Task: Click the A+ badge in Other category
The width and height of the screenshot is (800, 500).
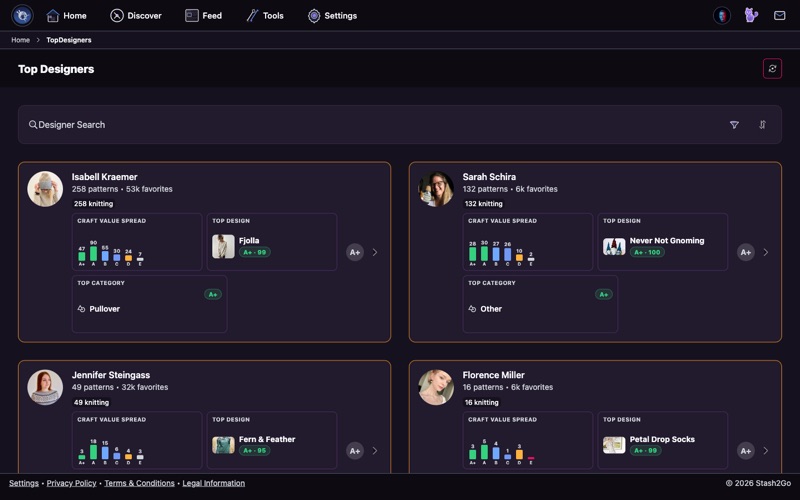Action: pos(604,294)
